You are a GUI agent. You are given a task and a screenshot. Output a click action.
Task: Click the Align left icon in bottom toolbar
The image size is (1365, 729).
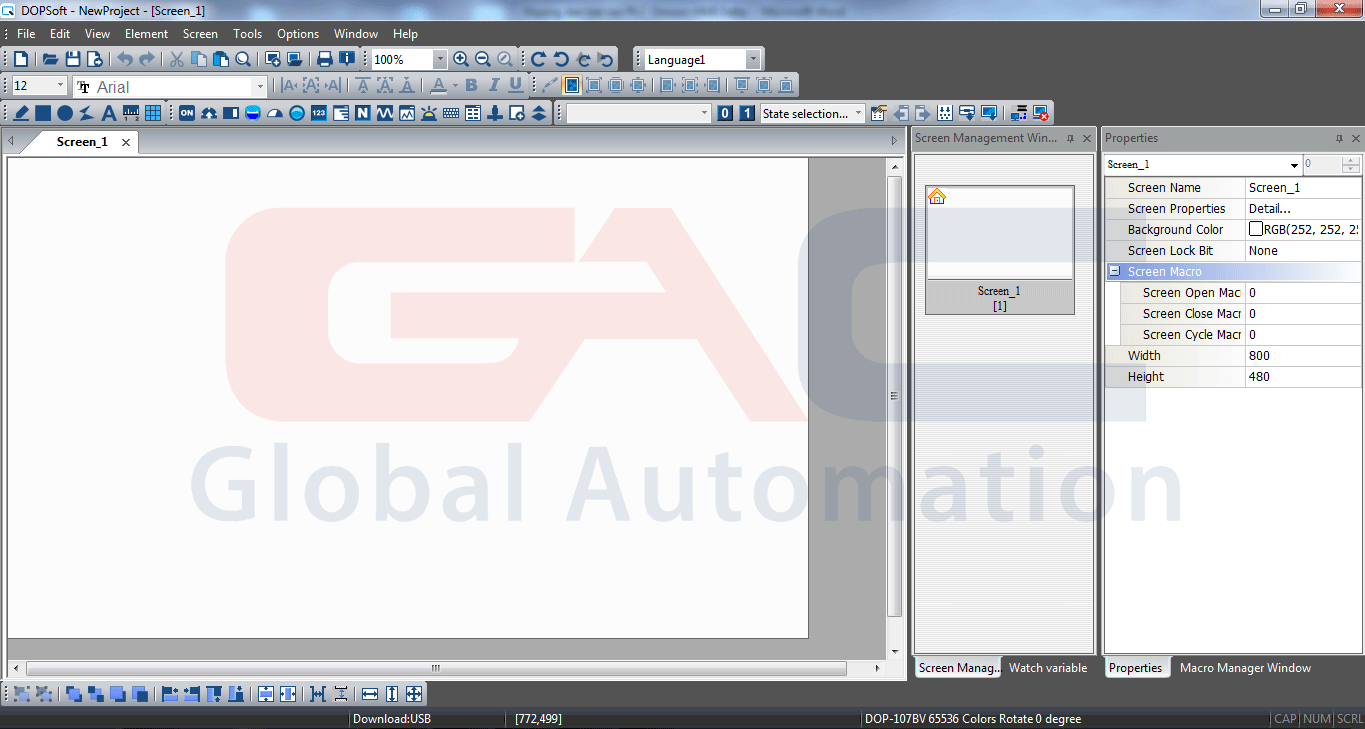(x=169, y=693)
